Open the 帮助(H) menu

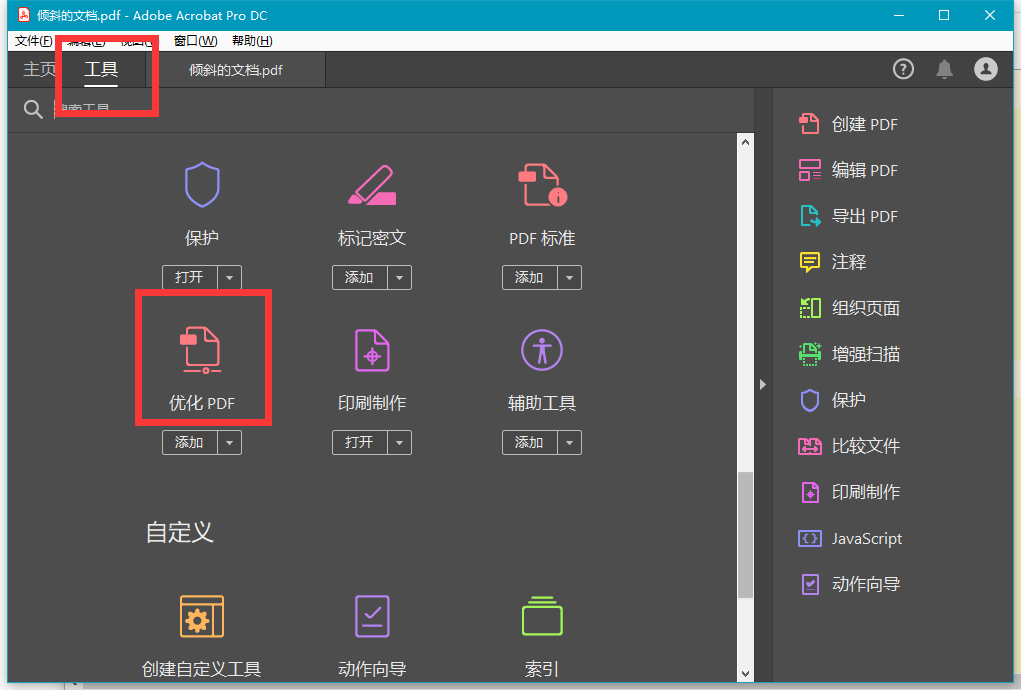(x=252, y=41)
